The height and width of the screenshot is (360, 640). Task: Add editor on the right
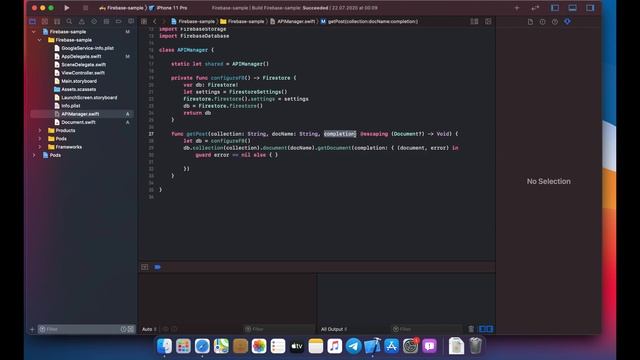488,22
